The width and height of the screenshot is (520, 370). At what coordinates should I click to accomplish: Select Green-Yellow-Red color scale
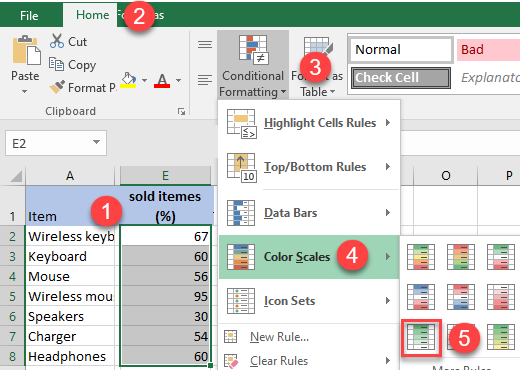[x=421, y=257]
